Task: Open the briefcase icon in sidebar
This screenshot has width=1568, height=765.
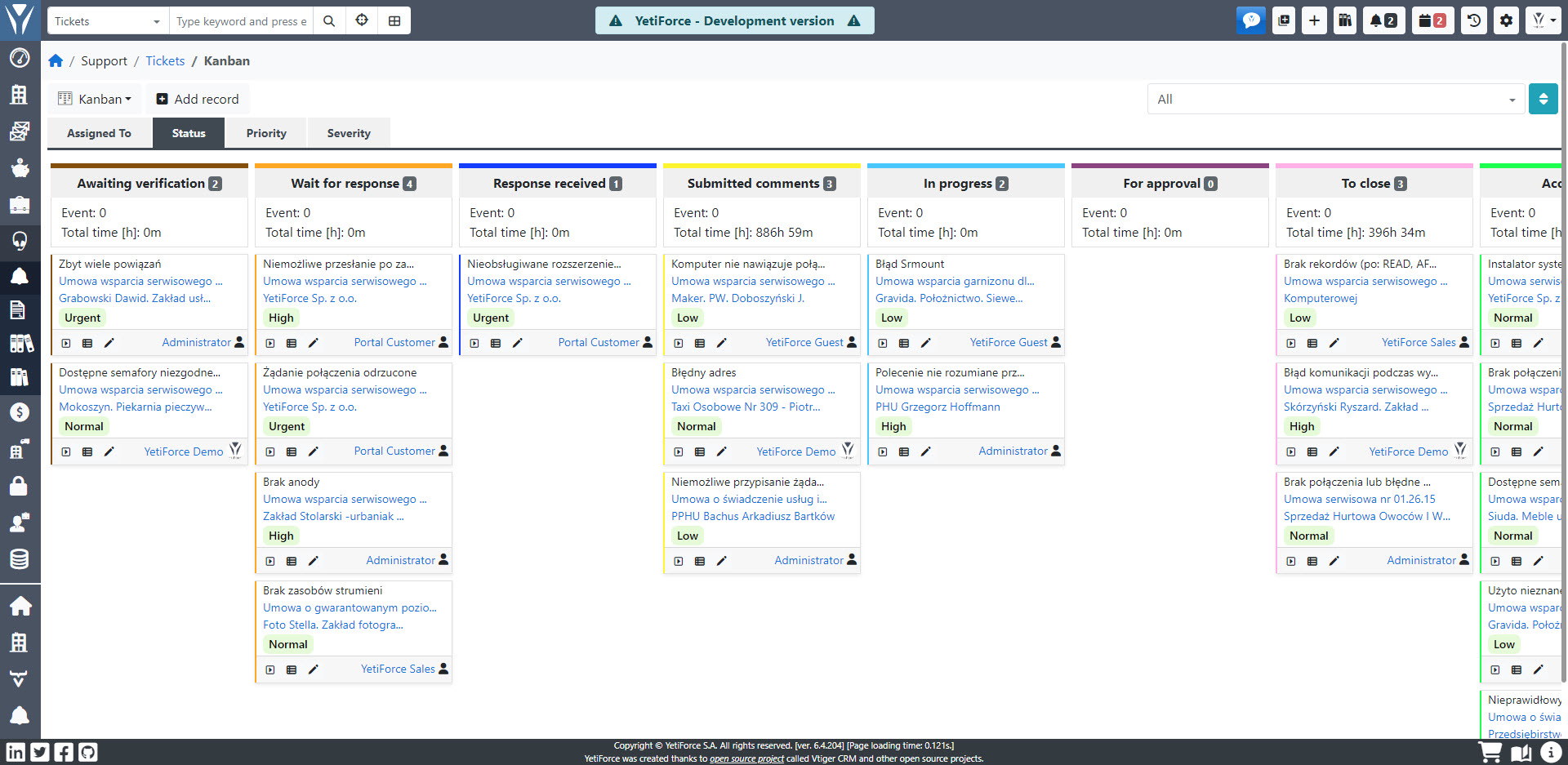Action: 20,204
